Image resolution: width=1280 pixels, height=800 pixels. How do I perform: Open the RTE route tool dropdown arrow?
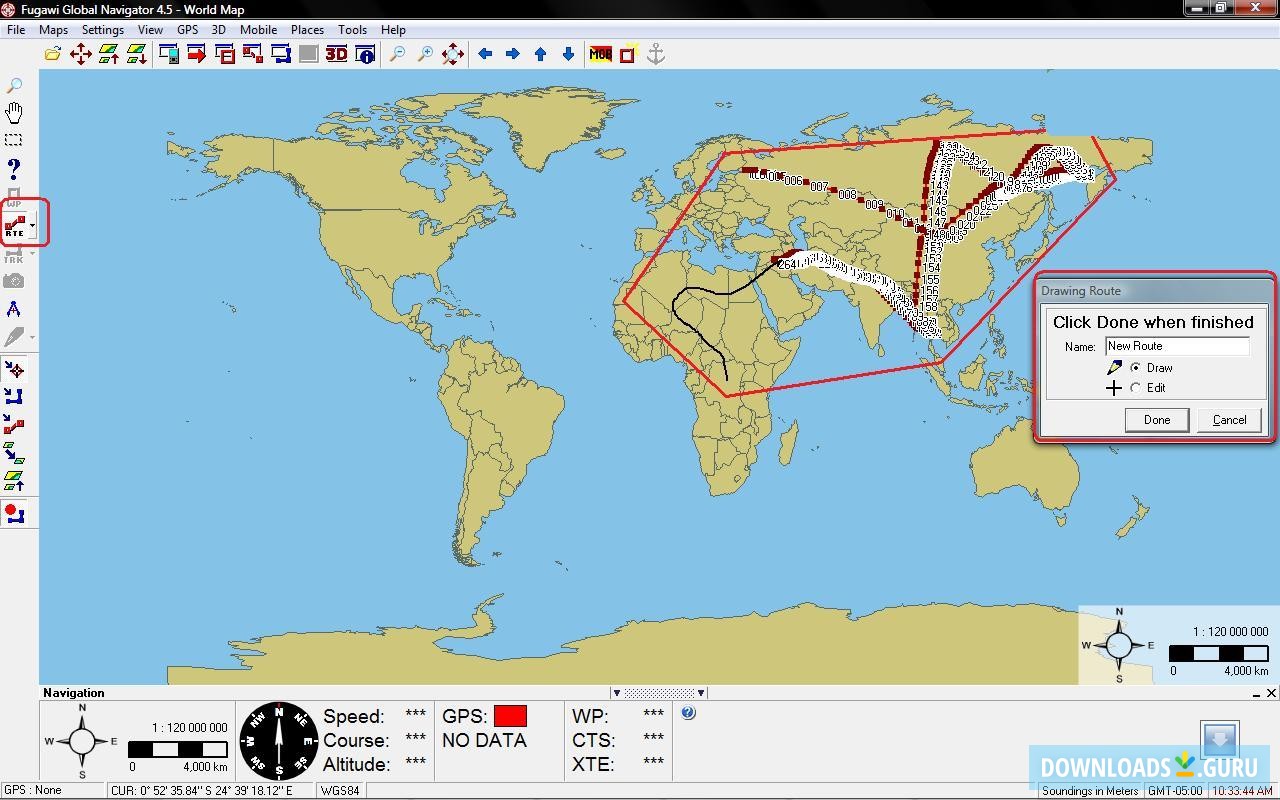[33, 226]
